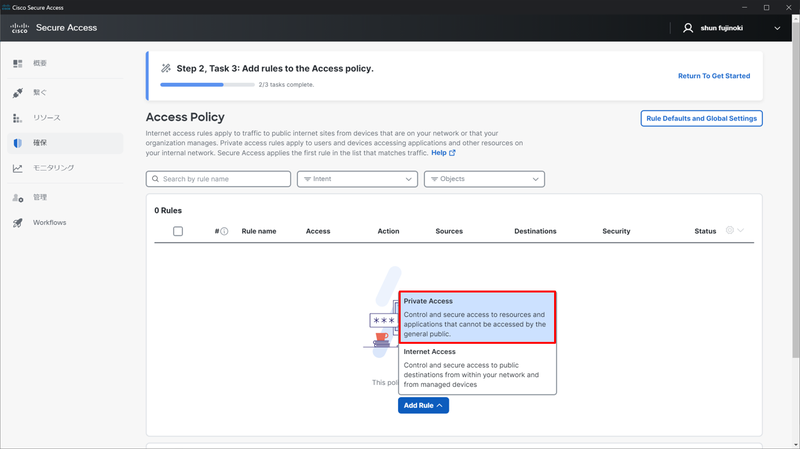
Task: Open the Help link
Action: point(439,153)
